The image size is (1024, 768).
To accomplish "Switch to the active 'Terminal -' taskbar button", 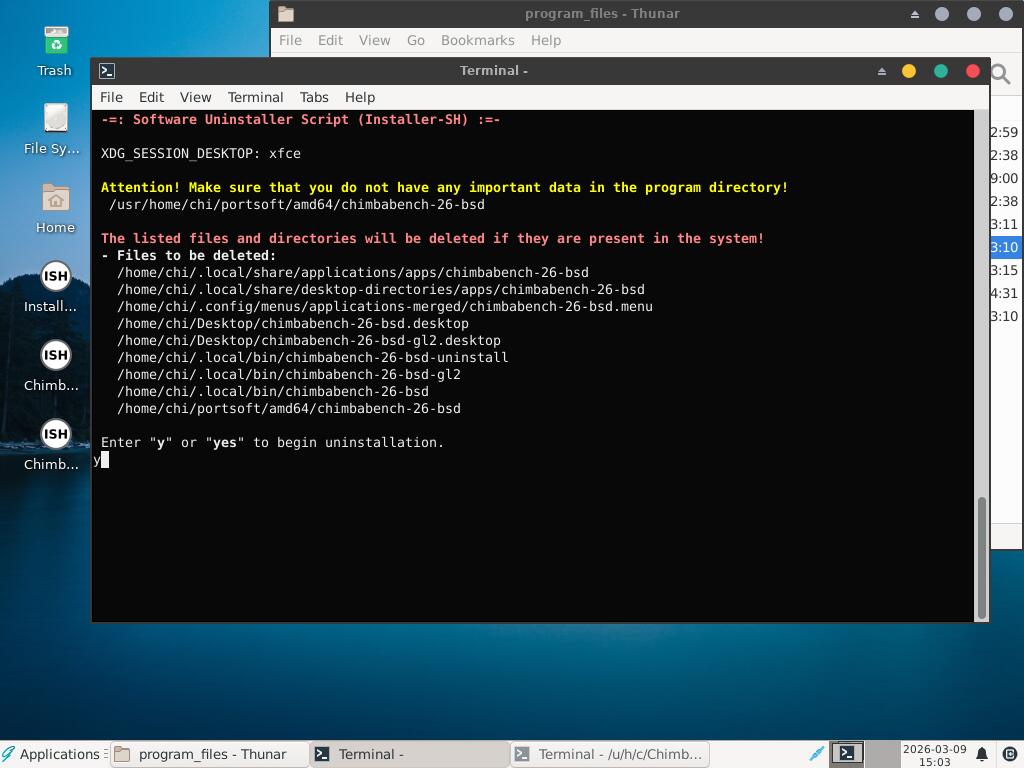I will tap(409, 754).
